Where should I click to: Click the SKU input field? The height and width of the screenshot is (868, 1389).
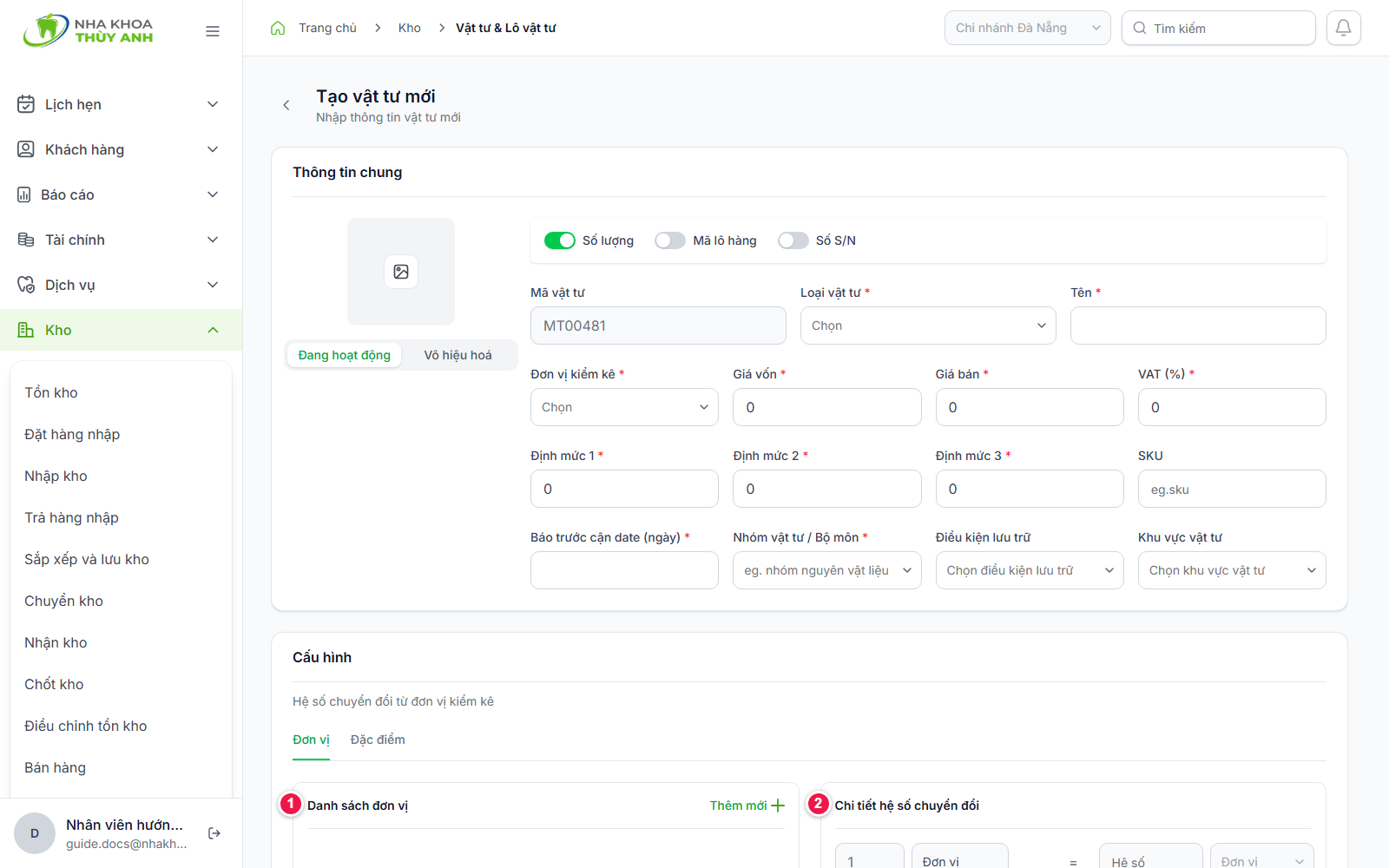(1232, 489)
